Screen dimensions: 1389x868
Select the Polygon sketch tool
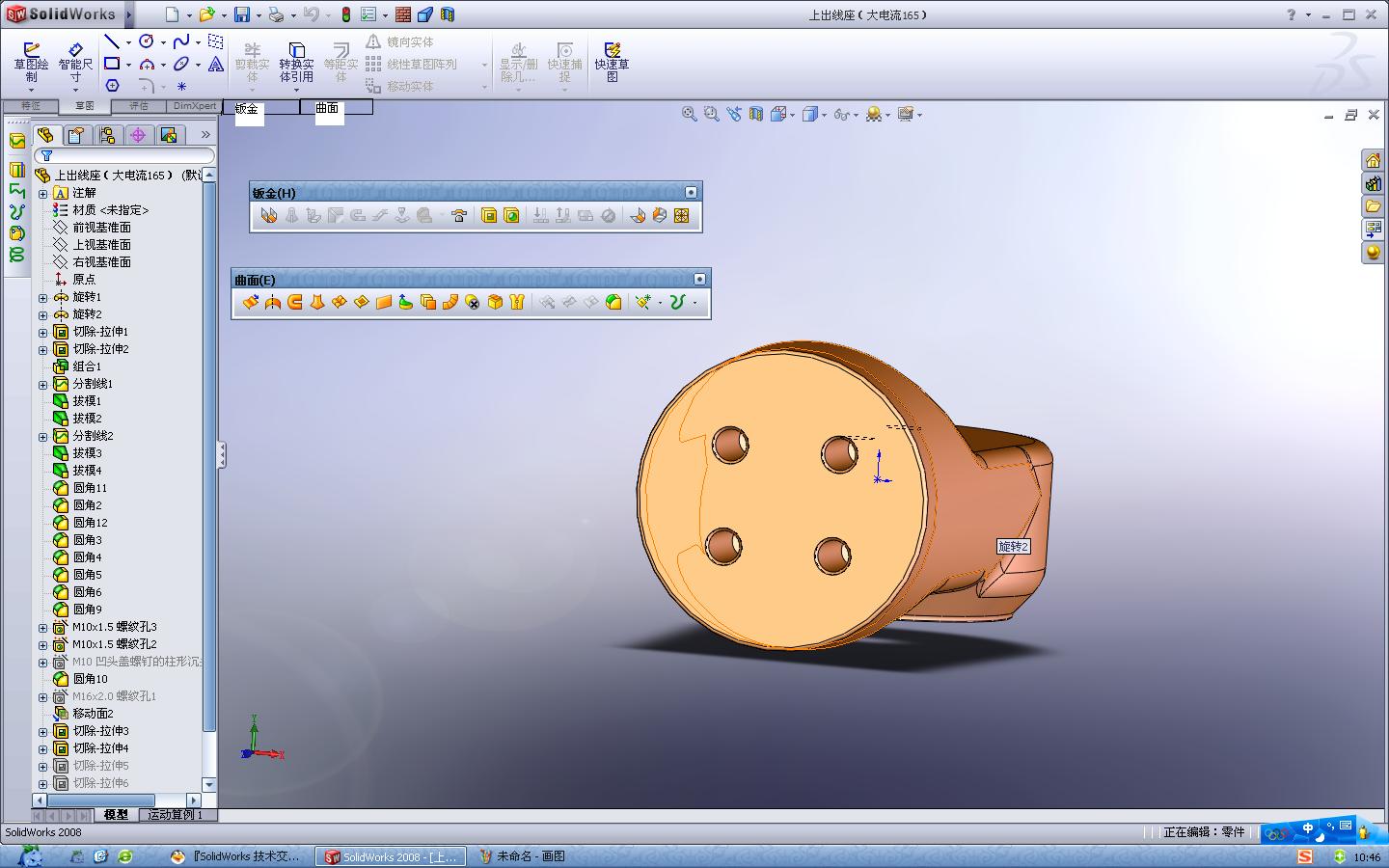pos(112,86)
